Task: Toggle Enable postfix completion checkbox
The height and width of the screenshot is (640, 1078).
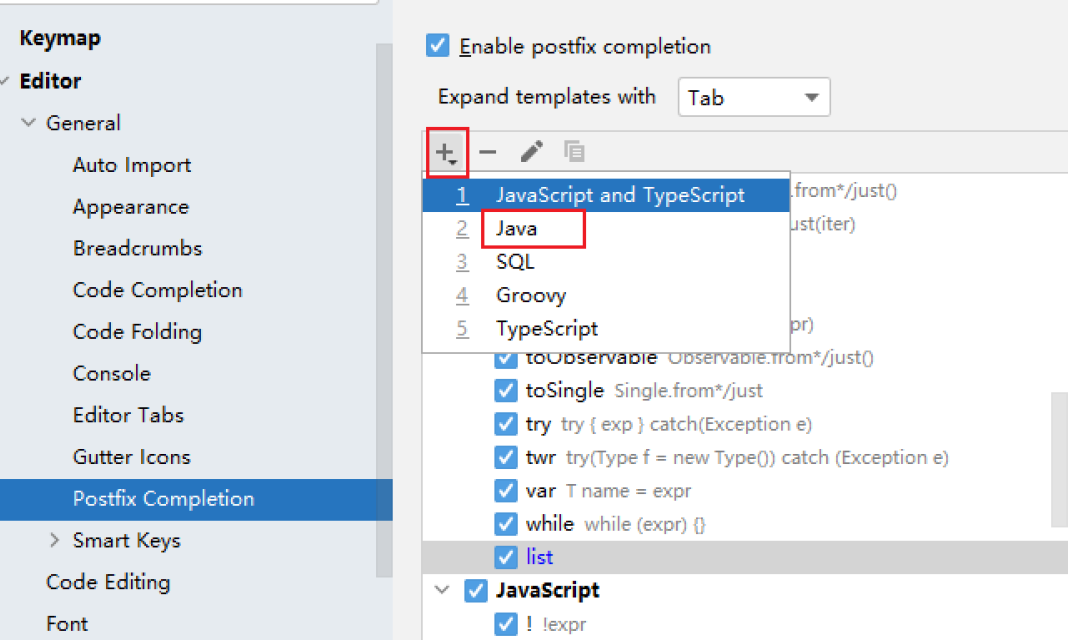Action: [438, 45]
